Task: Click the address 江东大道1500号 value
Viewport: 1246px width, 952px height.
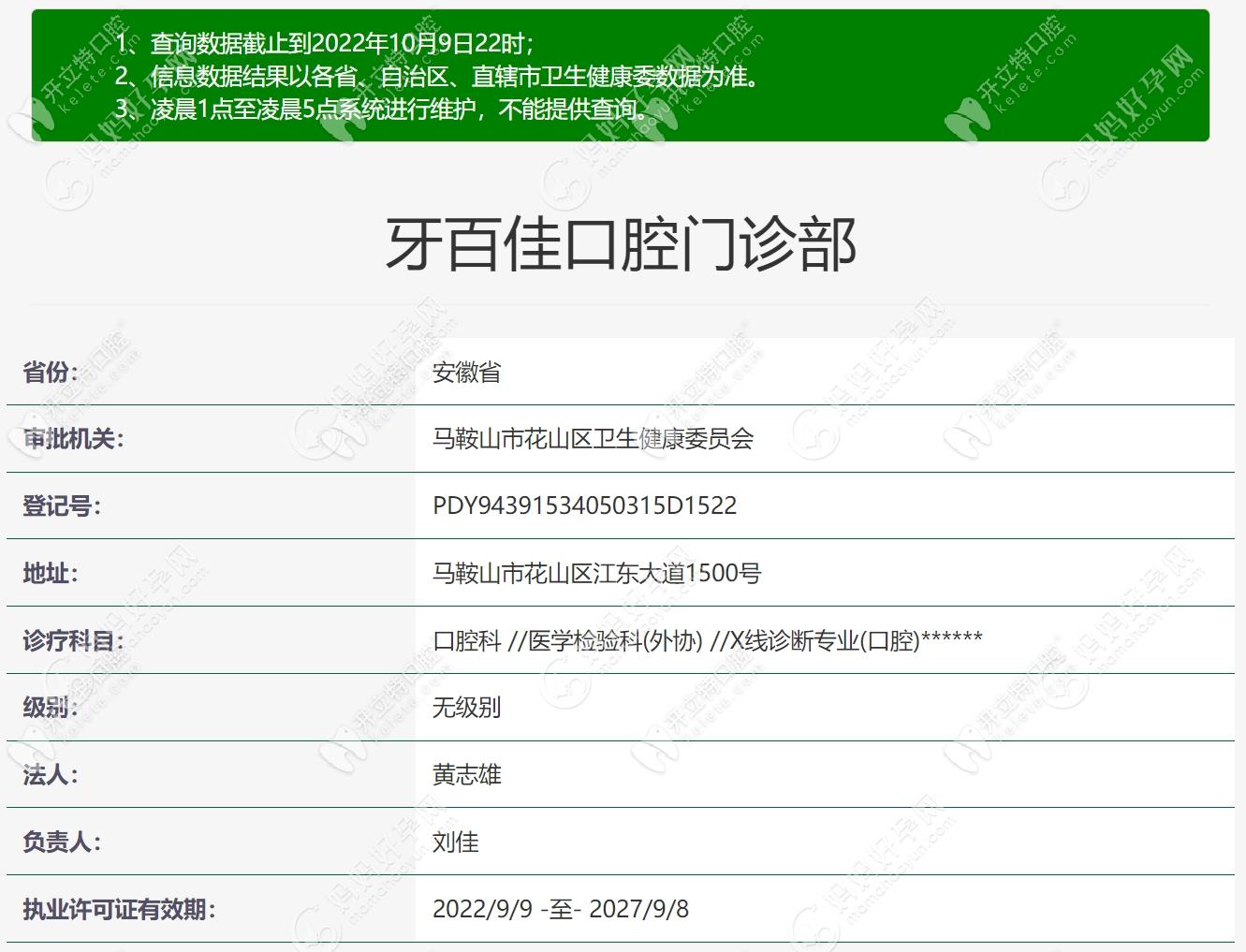Action: [x=596, y=573]
